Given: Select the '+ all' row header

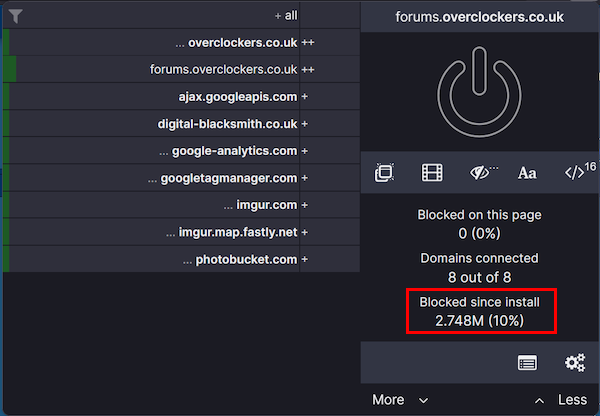Looking at the screenshot, I should (285, 16).
